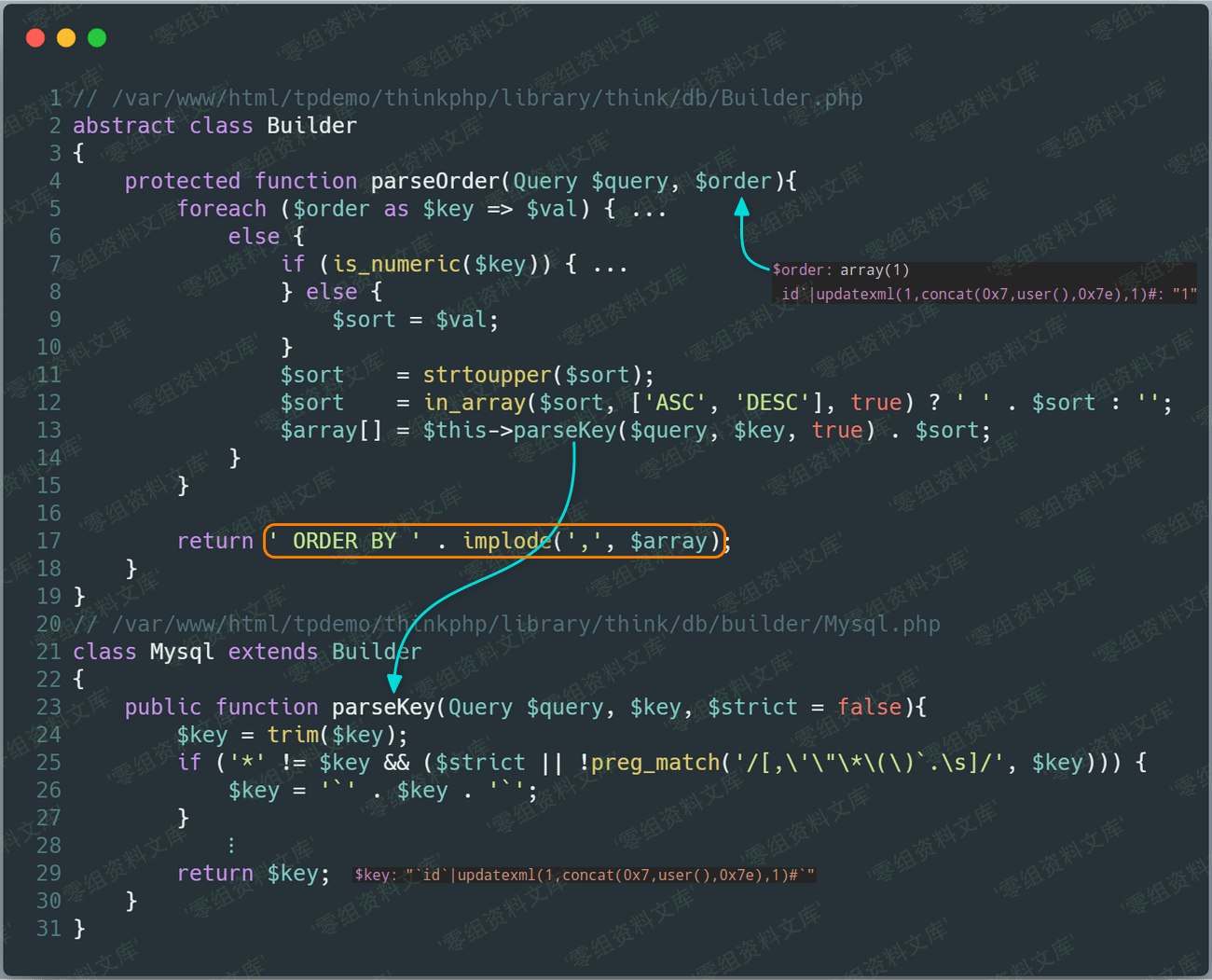Image resolution: width=1212 pixels, height=980 pixels.
Task: Click line number 17 in the gutter
Action: point(48,541)
